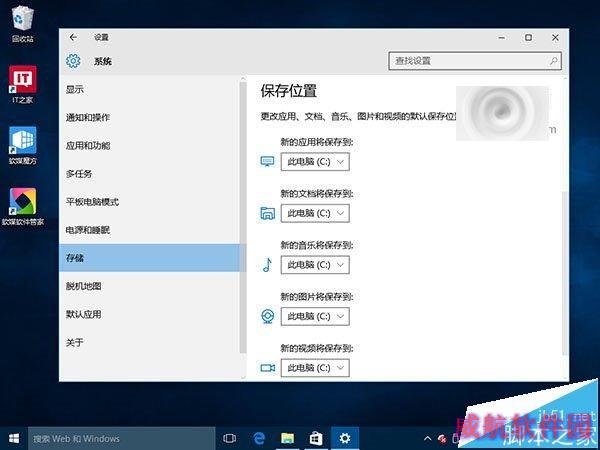
Task: Click the computer icon beside the new apps location
Action: coord(267,161)
